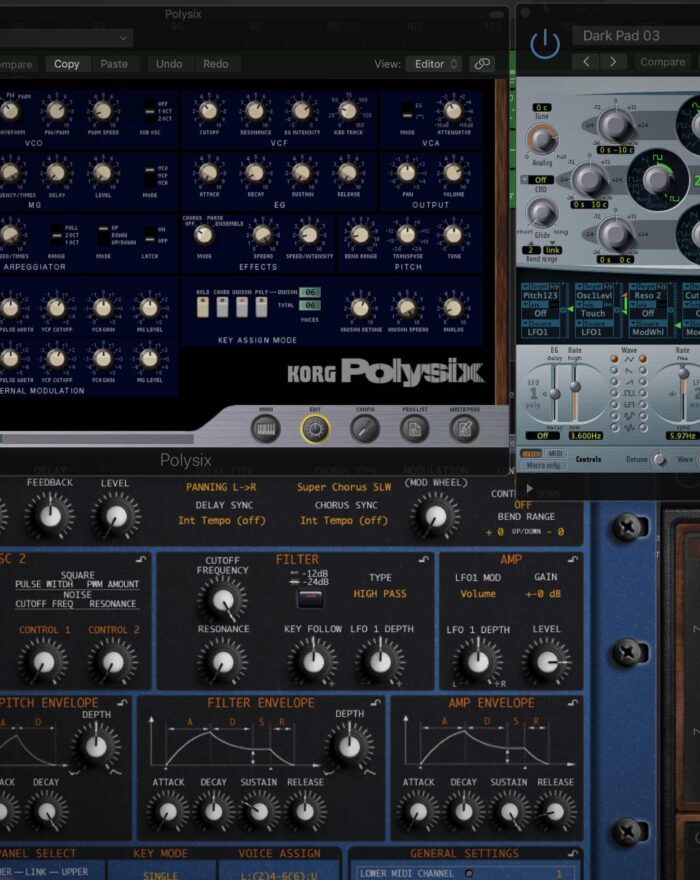The height and width of the screenshot is (880, 700).
Task: Select the Macro only tab
Action: [543, 465]
